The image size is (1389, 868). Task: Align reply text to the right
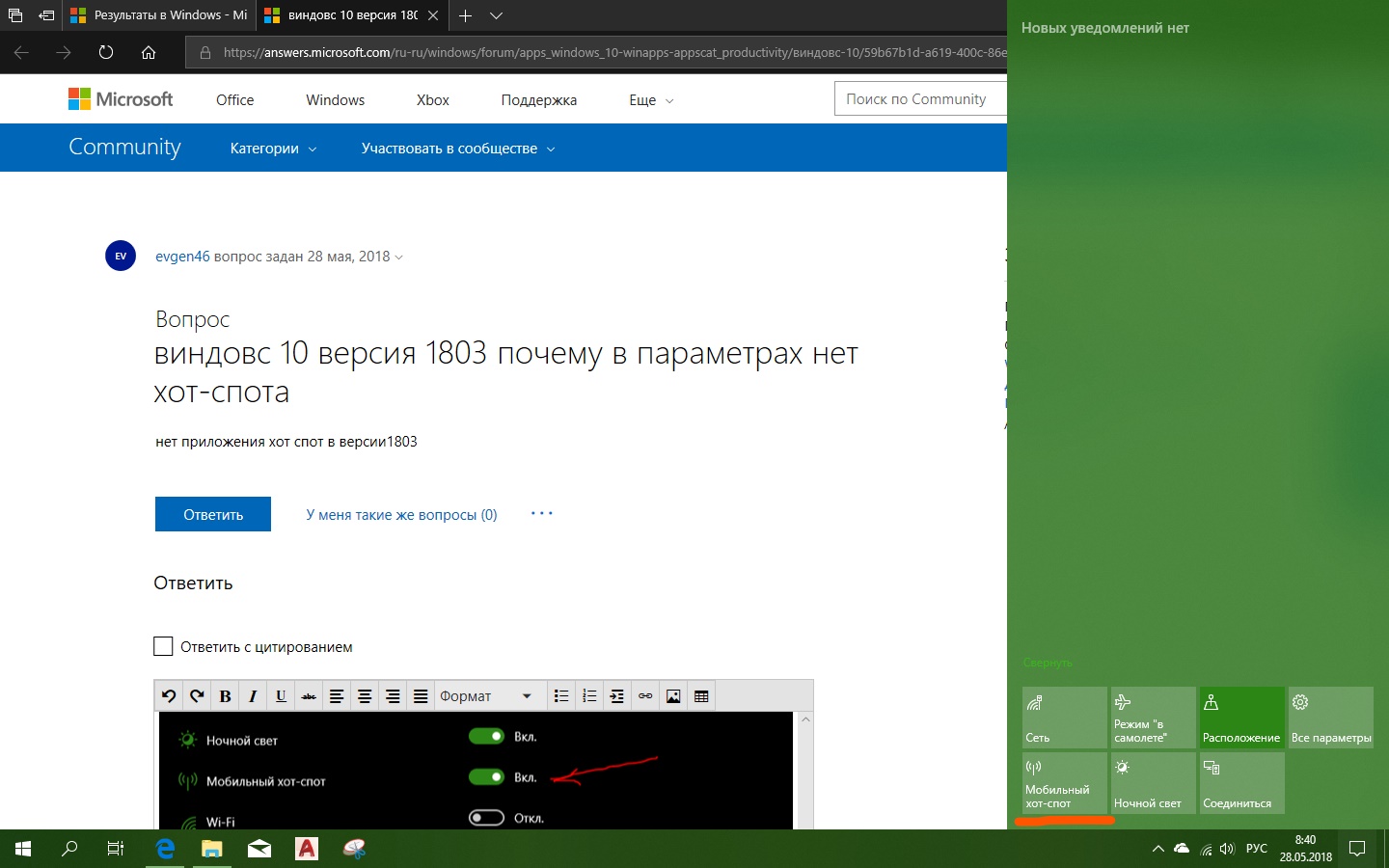pos(393,696)
